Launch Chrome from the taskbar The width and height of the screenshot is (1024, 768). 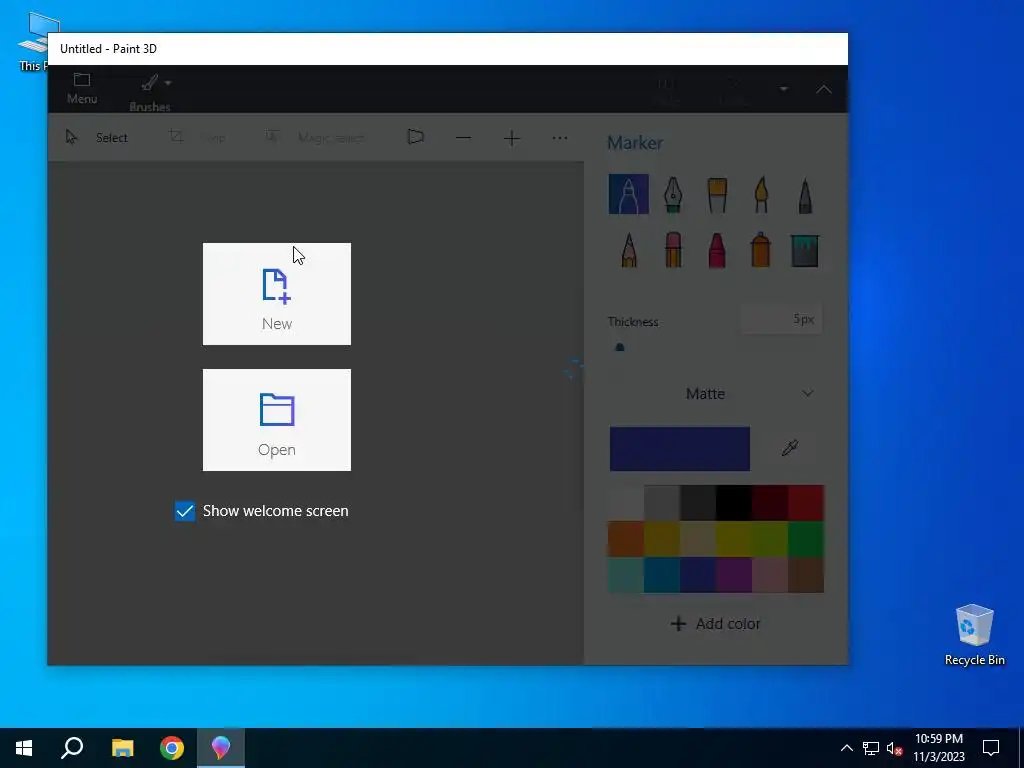point(172,748)
